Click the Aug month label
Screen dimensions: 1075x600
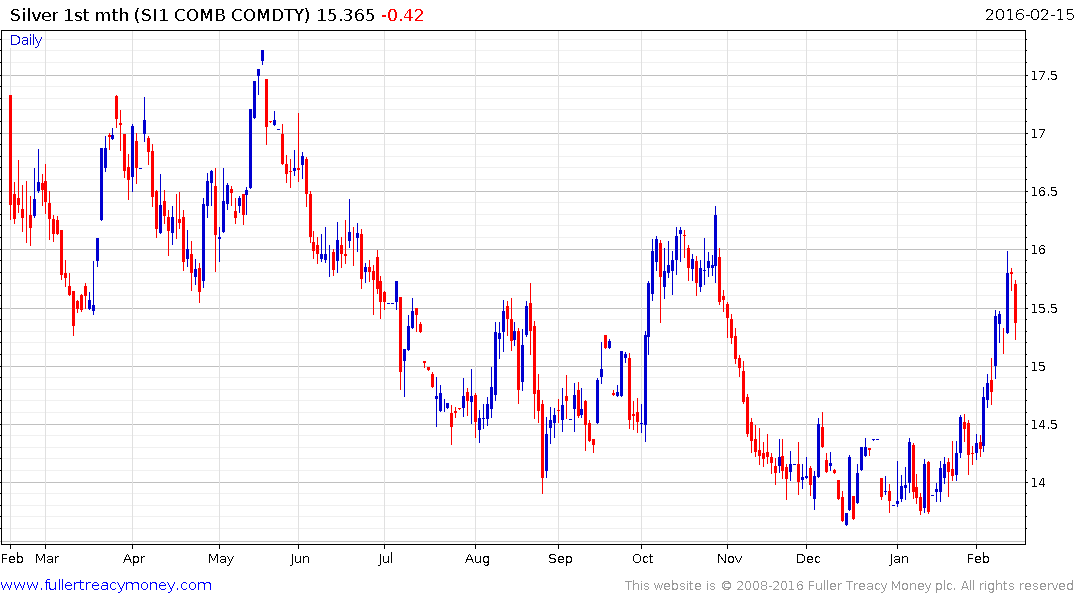[x=477, y=560]
